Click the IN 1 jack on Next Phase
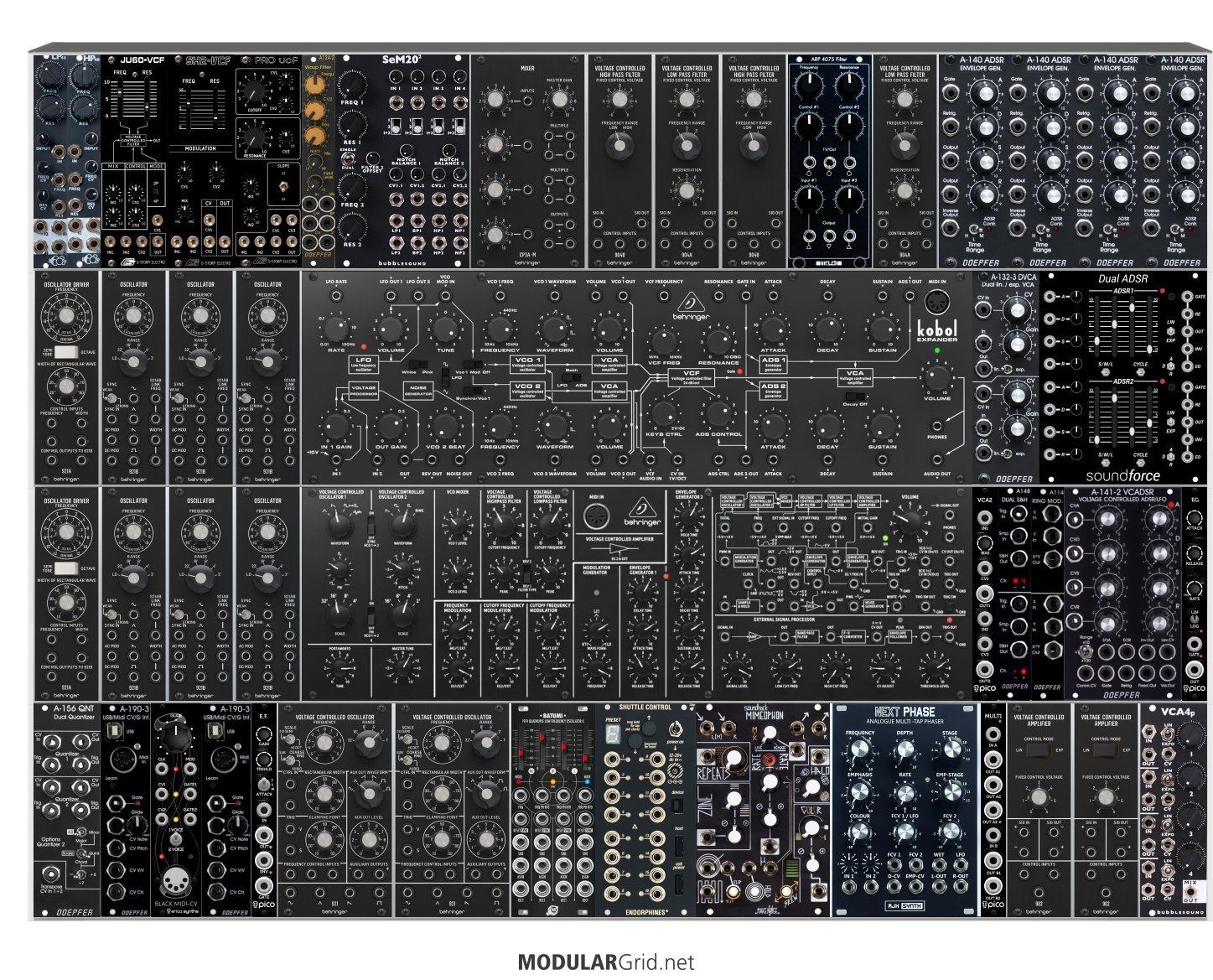The width and height of the screenshot is (1213, 980). click(848, 889)
